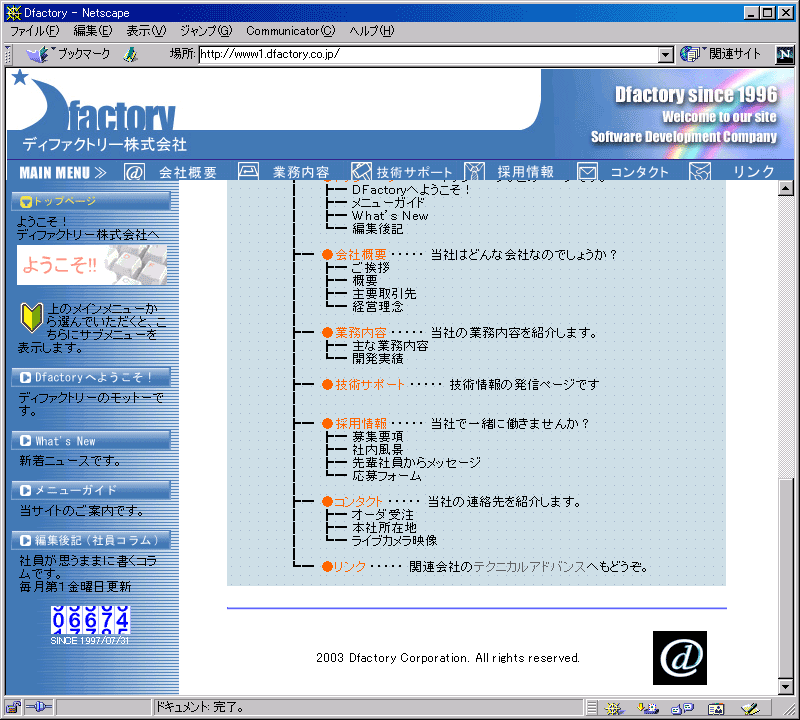The height and width of the screenshot is (720, 800).
Task: Click オーダ受注 in the site map tree
Action: [383, 515]
